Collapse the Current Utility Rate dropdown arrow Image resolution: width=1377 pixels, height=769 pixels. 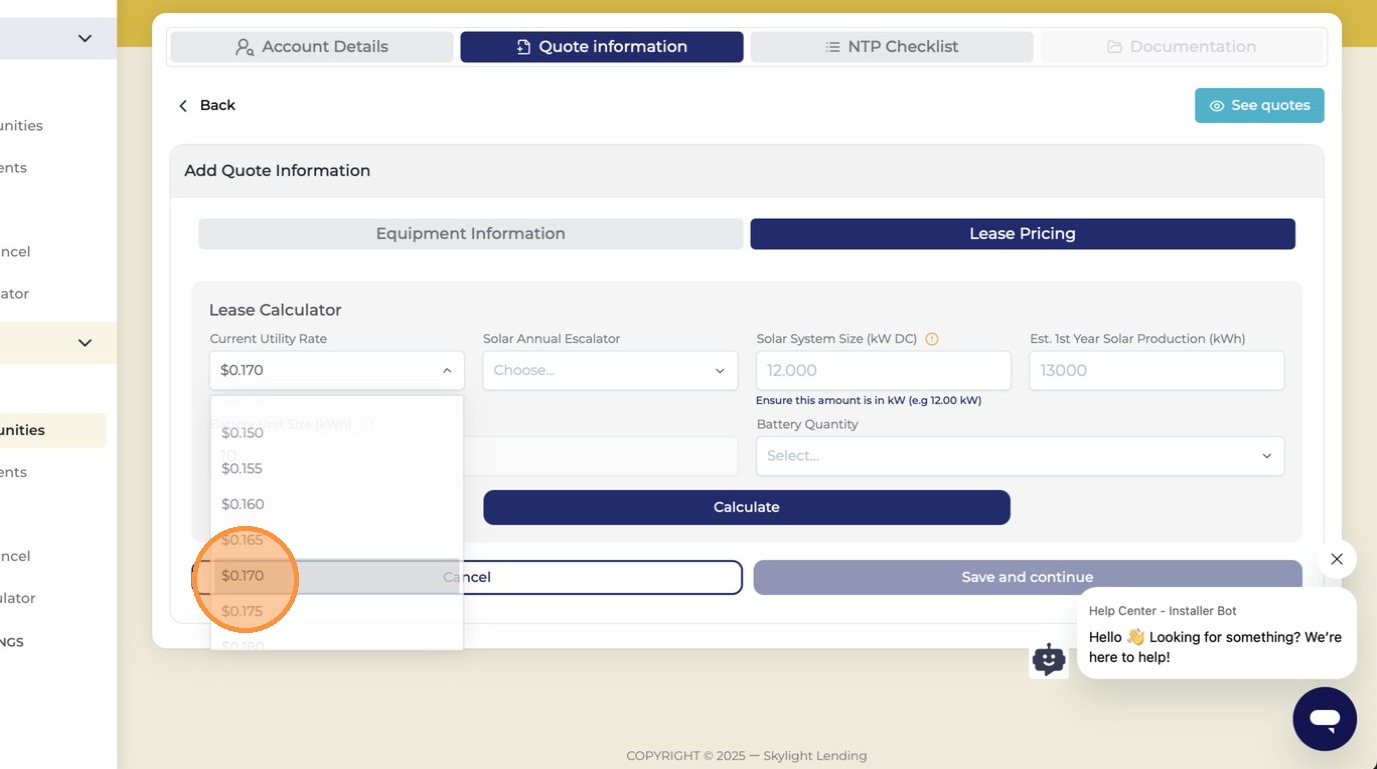447,371
